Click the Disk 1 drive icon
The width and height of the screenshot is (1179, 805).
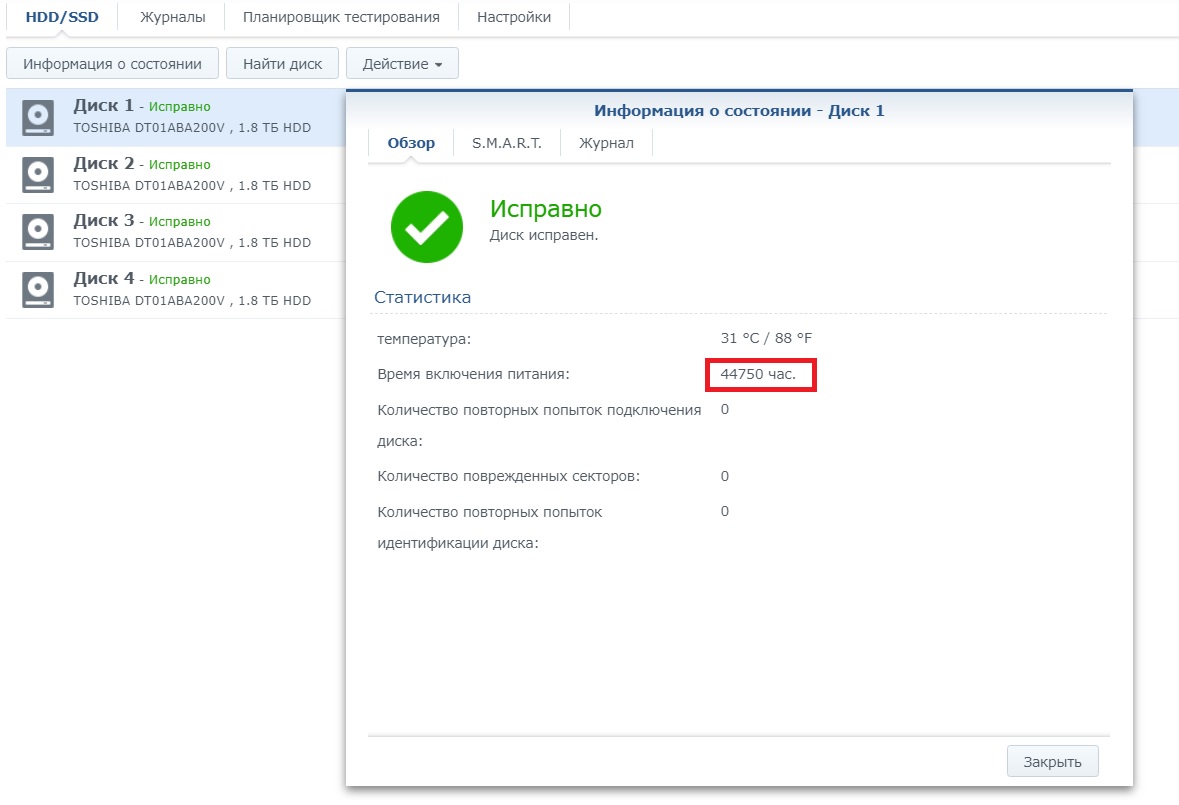click(x=38, y=118)
